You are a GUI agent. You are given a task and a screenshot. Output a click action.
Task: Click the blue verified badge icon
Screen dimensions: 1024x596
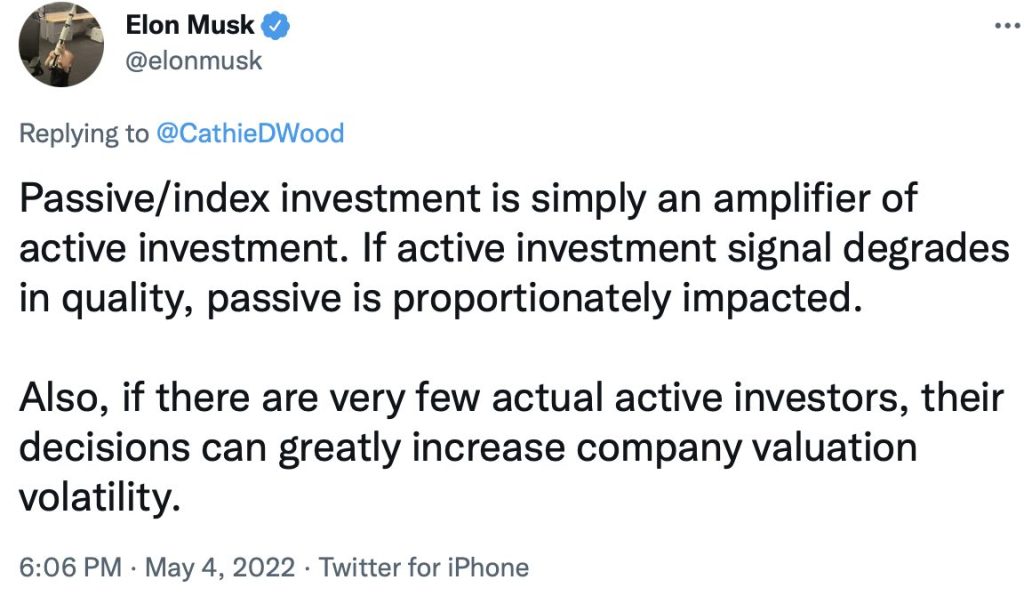[x=276, y=25]
